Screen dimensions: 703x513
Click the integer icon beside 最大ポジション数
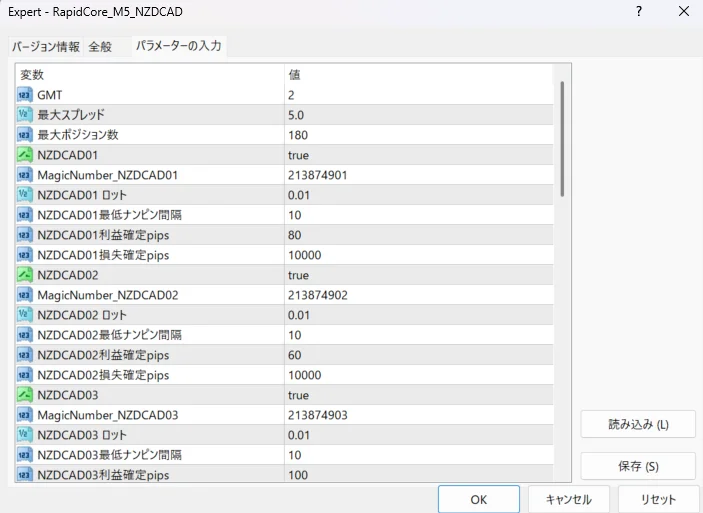tap(25, 135)
